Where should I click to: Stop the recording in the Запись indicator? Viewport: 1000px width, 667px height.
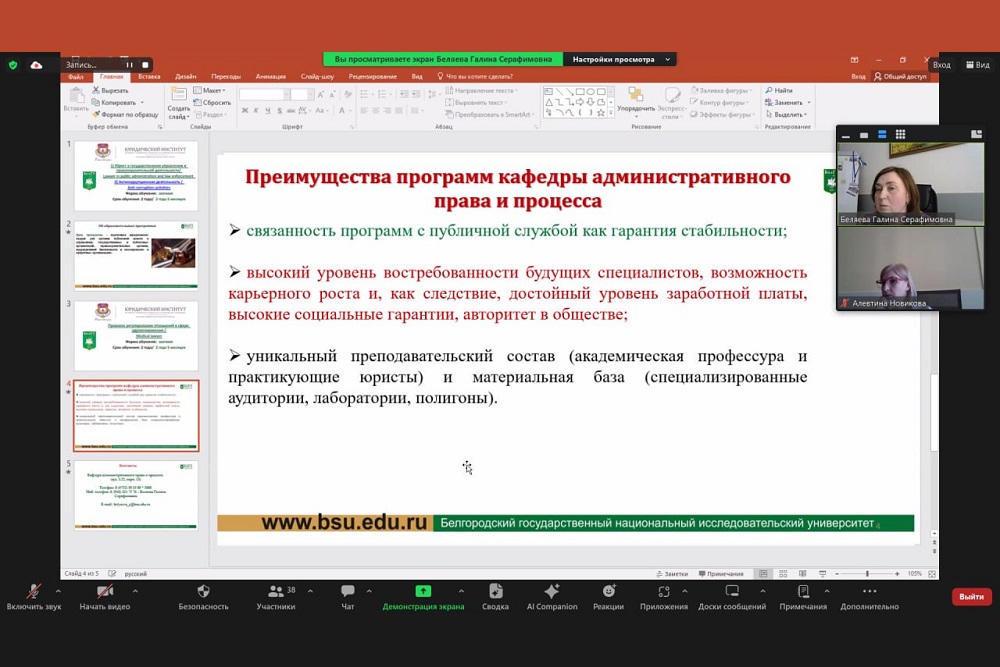pyautogui.click(x=145, y=65)
